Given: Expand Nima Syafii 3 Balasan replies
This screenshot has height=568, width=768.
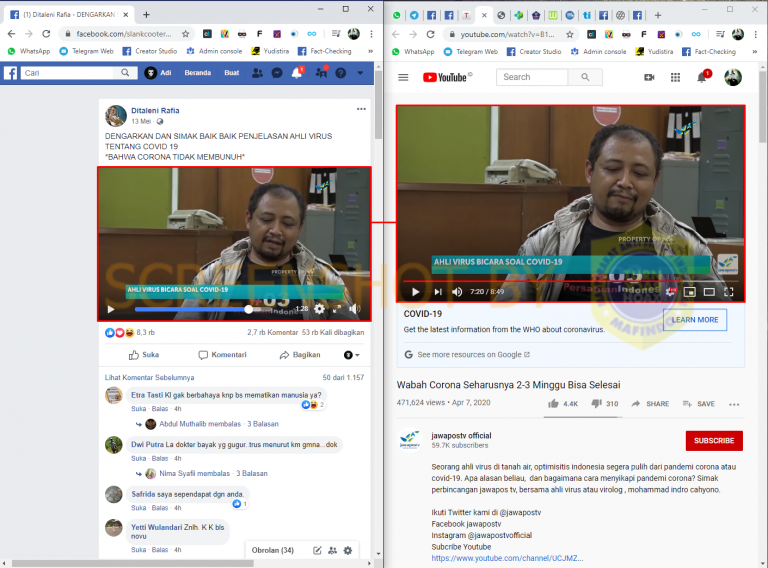Looking at the screenshot, I should (252, 473).
